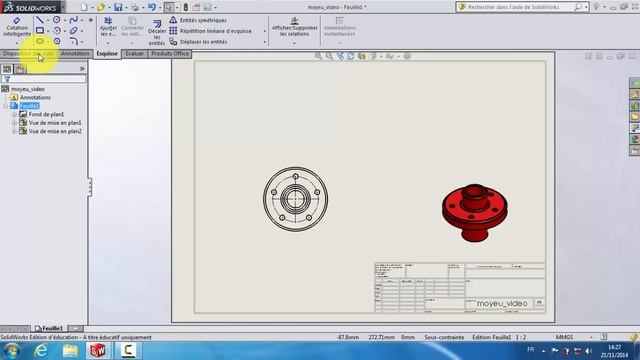Open File Explorer from taskbar
The height and width of the screenshot is (360, 640).
pyautogui.click(x=70, y=351)
